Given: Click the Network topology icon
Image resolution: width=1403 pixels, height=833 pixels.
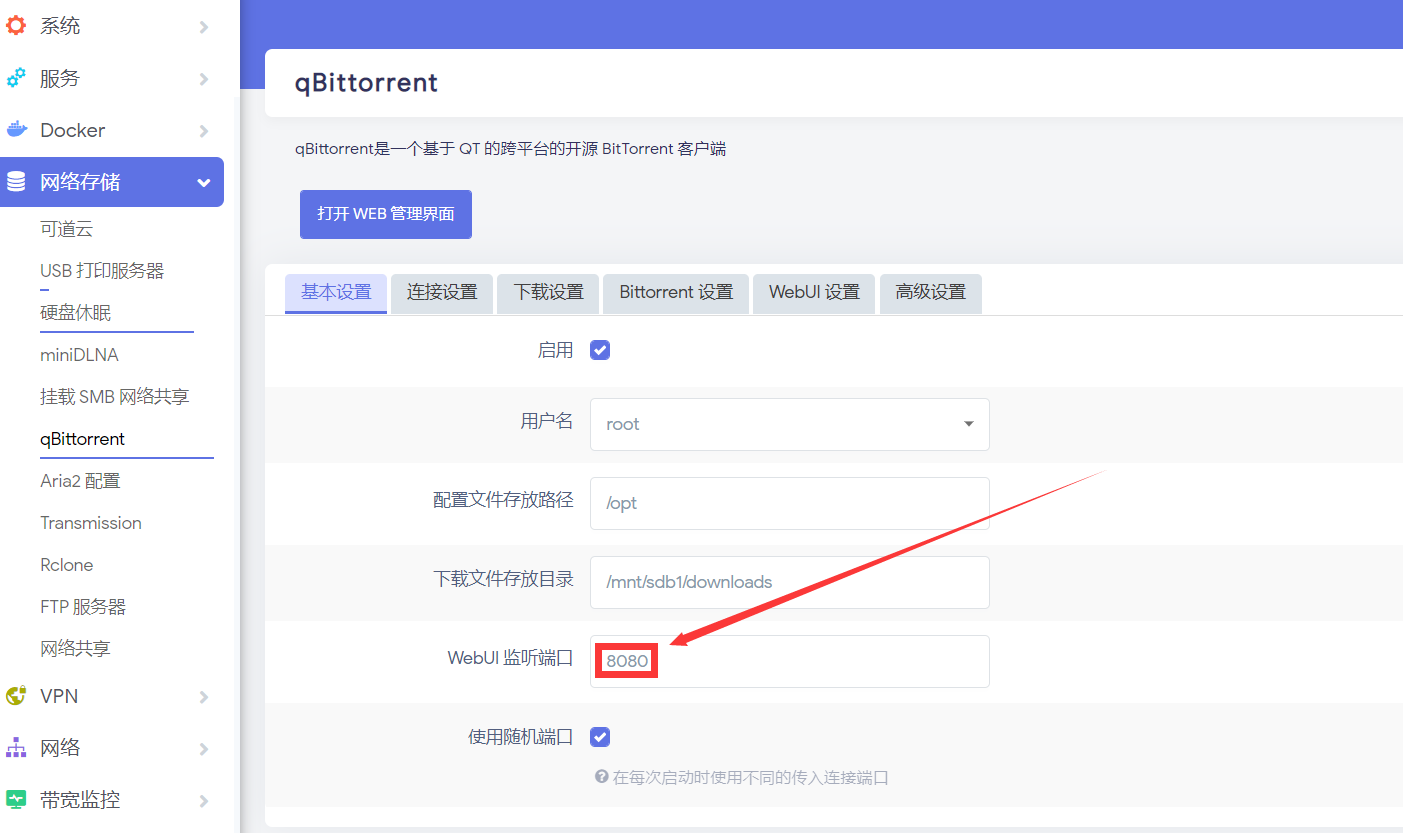Looking at the screenshot, I should 16,748.
